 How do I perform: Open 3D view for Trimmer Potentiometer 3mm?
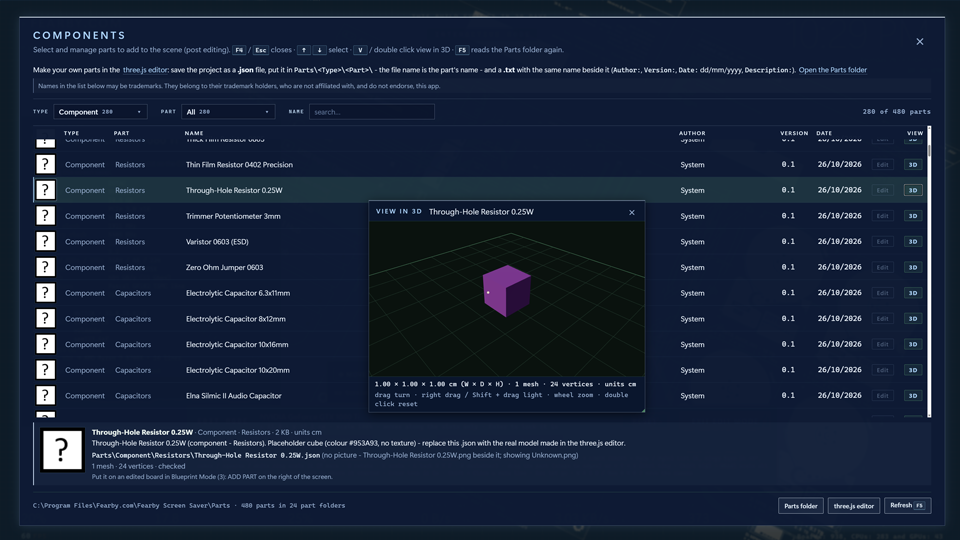pyautogui.click(x=913, y=216)
